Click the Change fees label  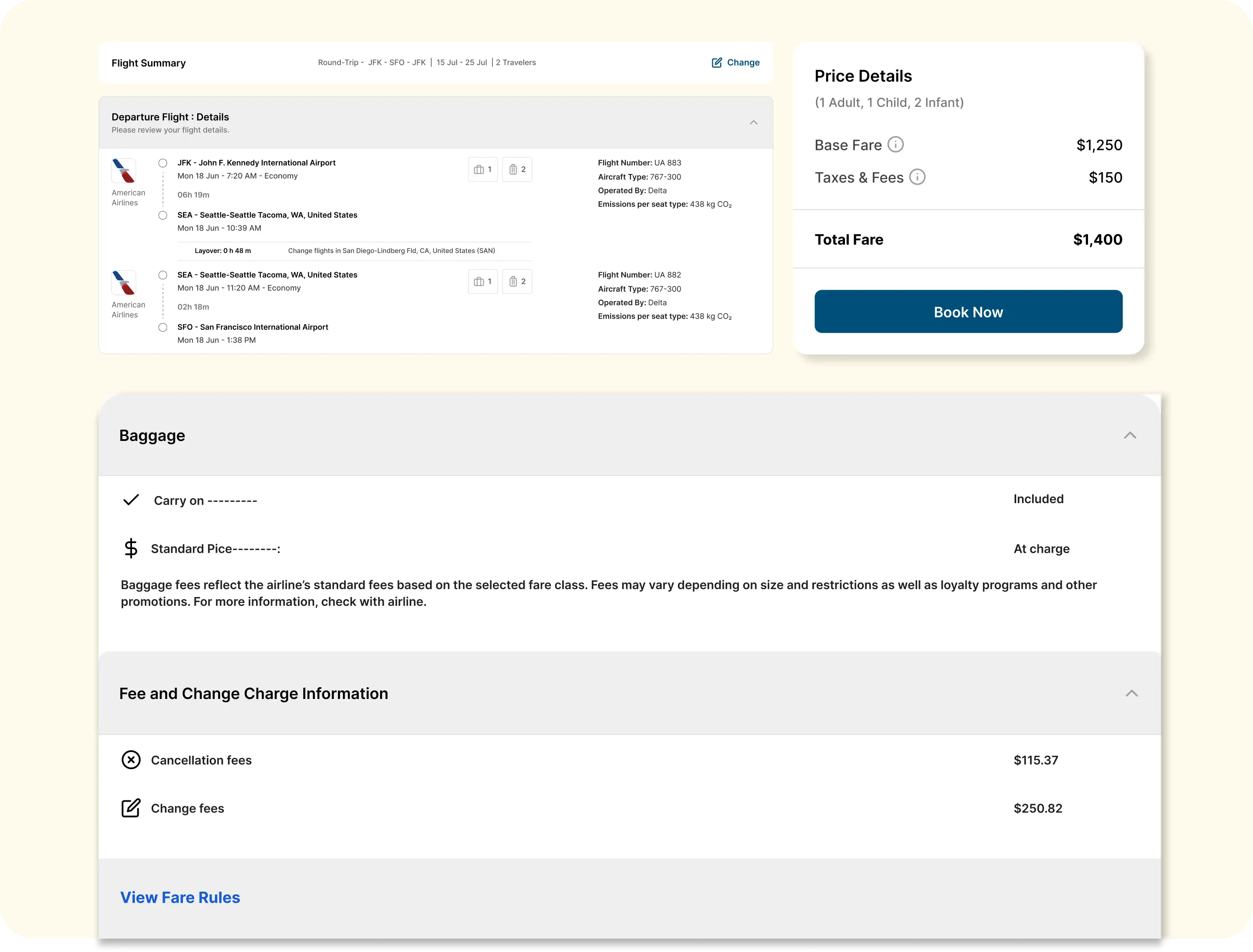coord(188,808)
